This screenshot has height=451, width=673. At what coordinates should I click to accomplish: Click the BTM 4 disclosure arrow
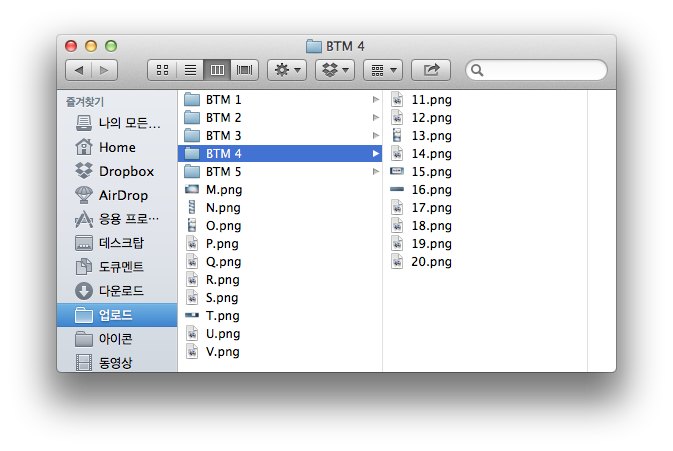(x=376, y=154)
